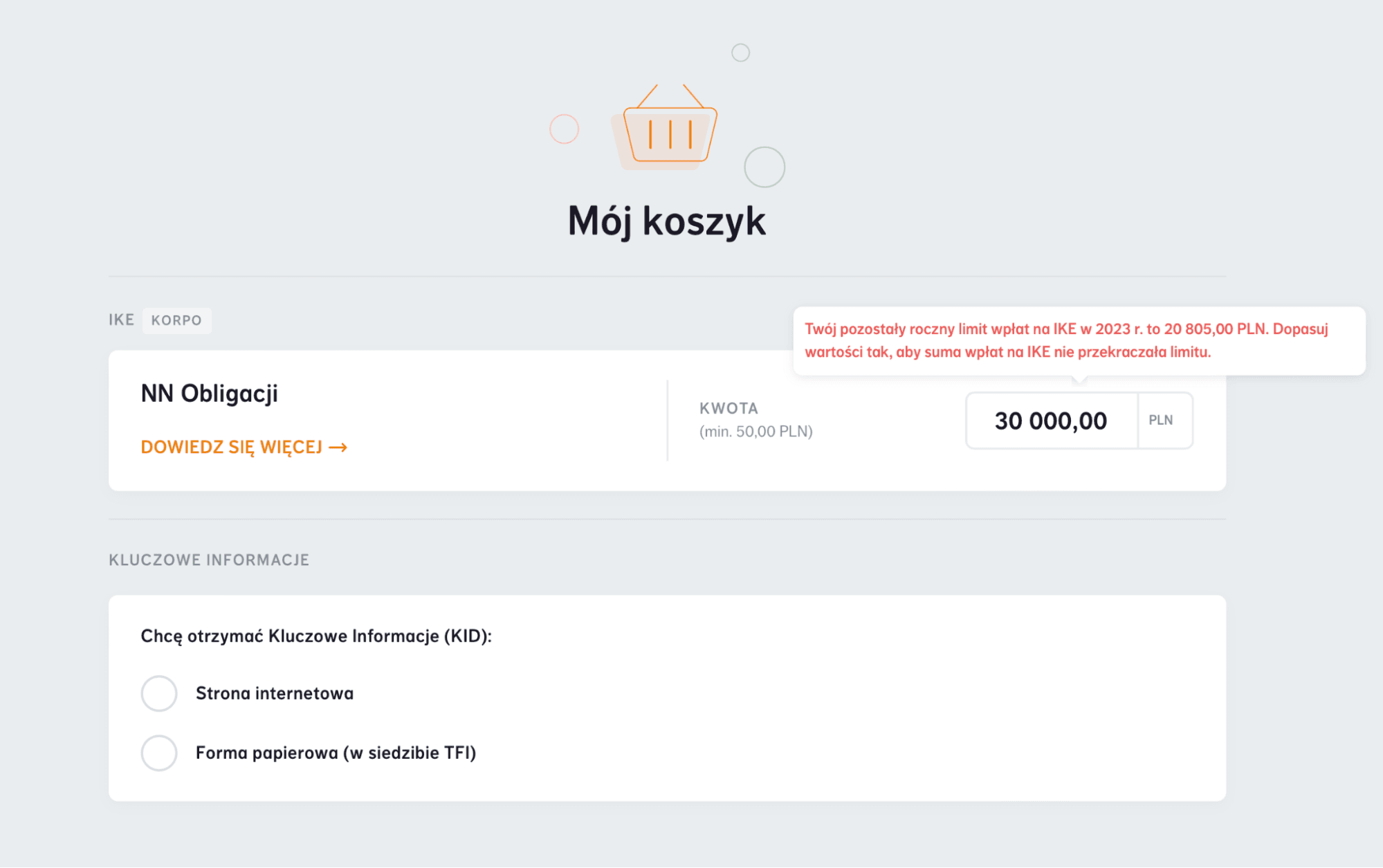The height and width of the screenshot is (868, 1383).
Task: Select the Forma papierowa radio button
Action: (159, 752)
